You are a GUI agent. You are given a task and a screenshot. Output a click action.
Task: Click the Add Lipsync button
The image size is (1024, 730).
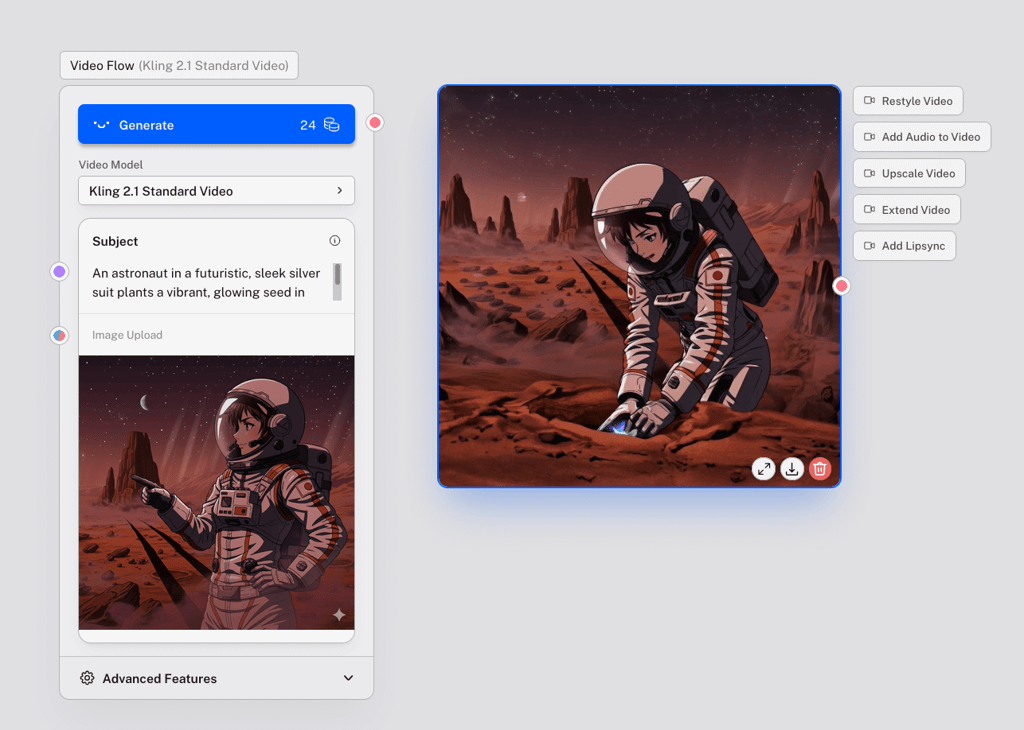[904, 246]
